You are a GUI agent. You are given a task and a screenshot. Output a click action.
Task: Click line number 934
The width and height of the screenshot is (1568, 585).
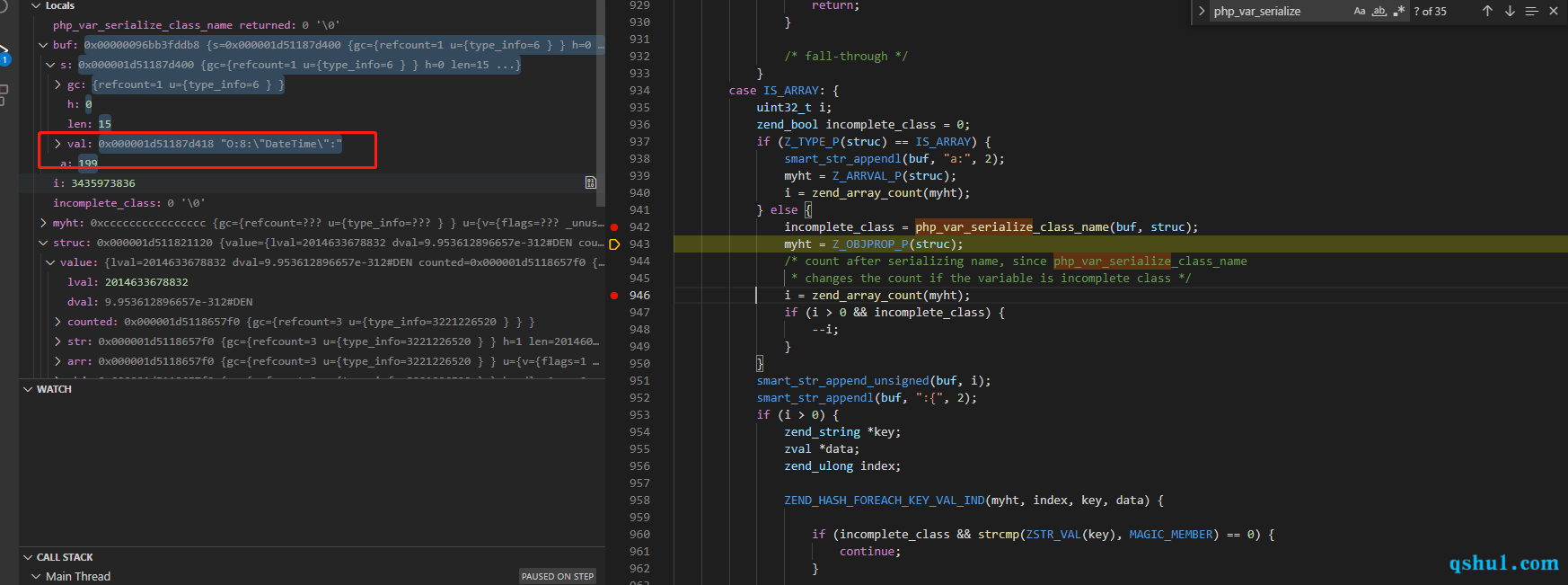[639, 90]
